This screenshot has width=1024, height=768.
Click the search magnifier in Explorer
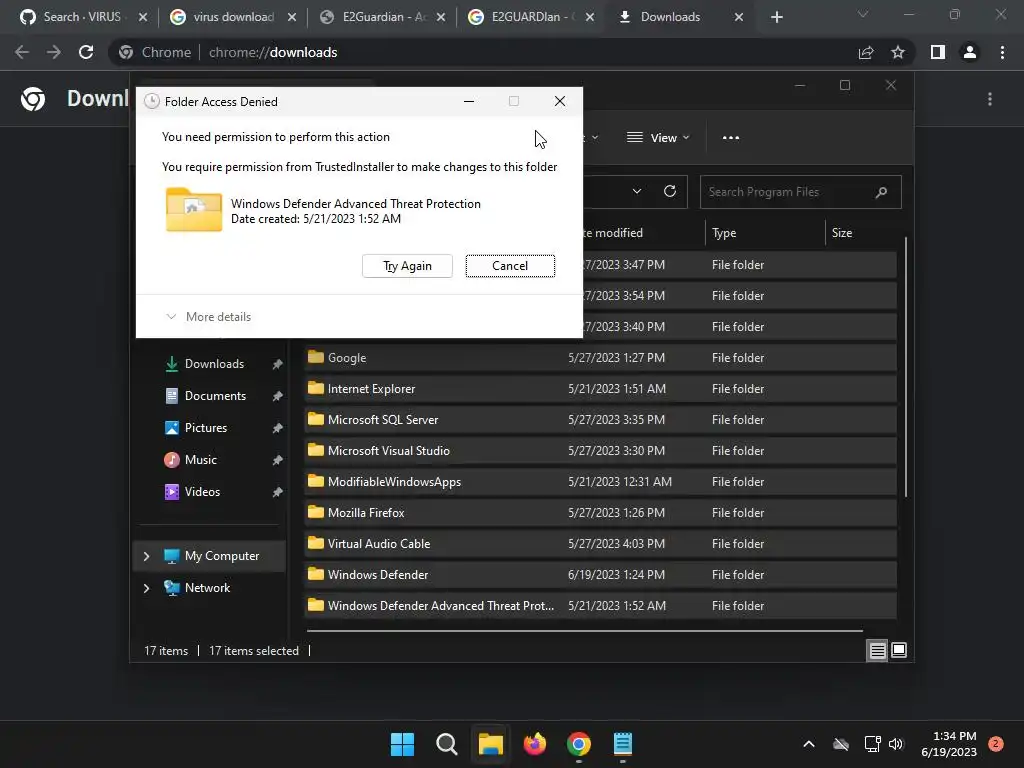(x=881, y=192)
